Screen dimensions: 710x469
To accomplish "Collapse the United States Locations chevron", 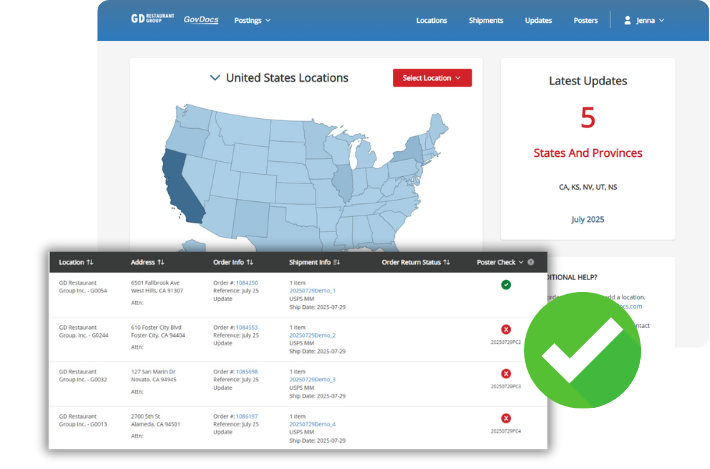I will [x=215, y=78].
